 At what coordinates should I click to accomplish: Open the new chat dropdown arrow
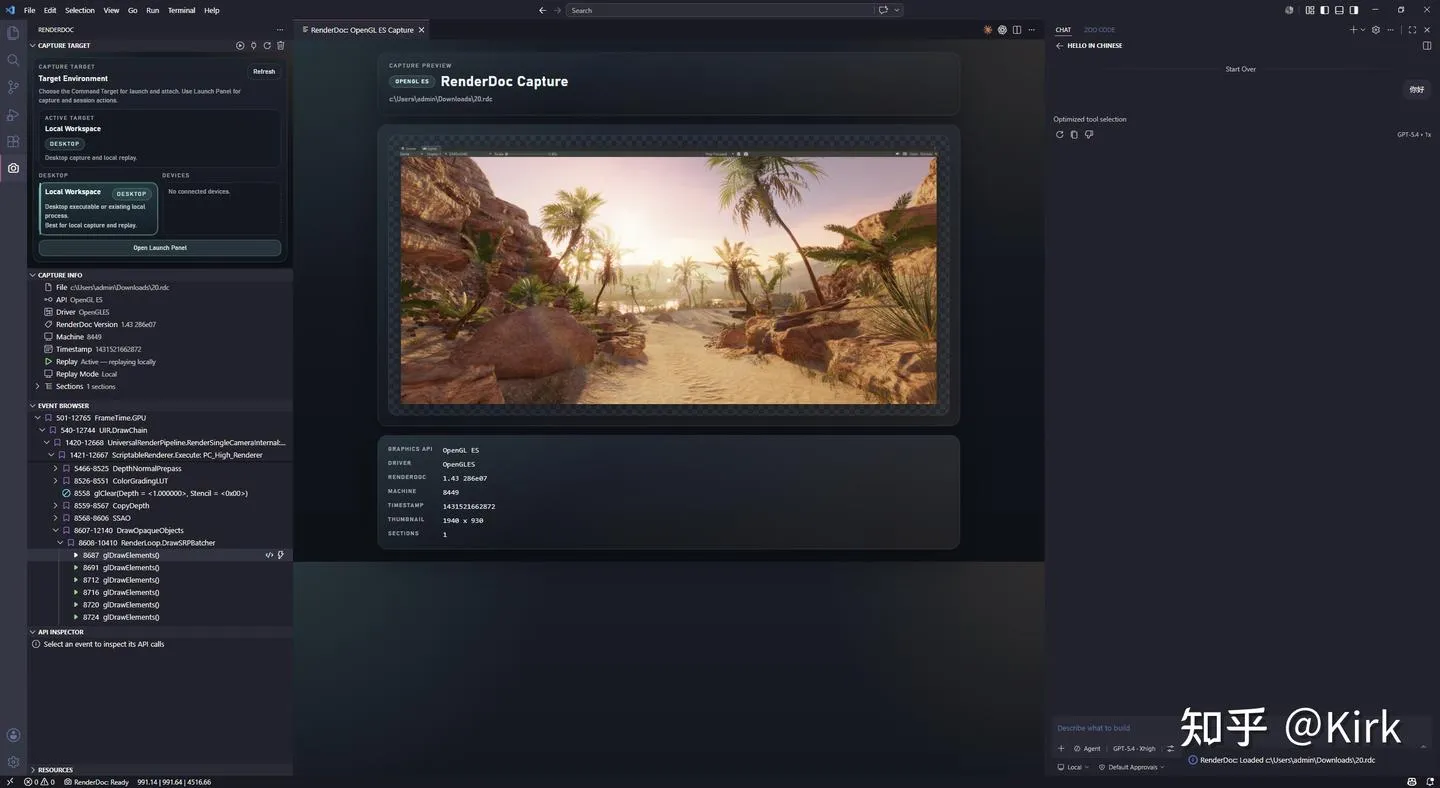[1364, 30]
